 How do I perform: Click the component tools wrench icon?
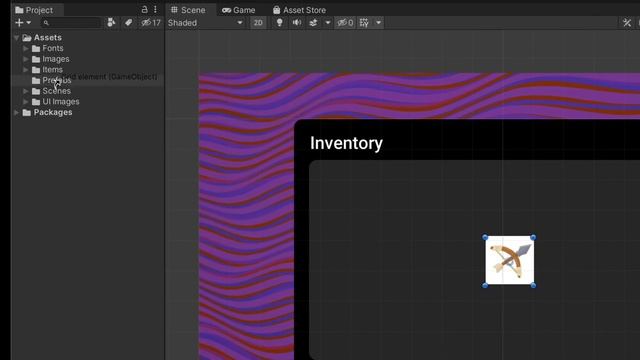coord(627,23)
